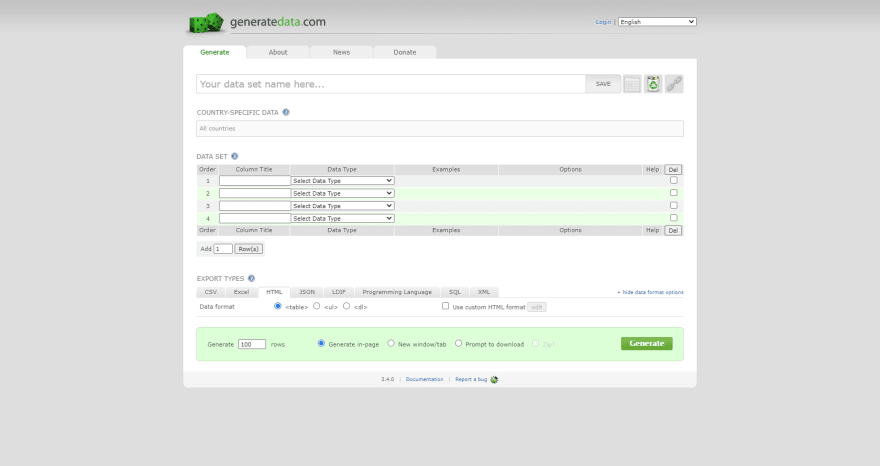
Task: Click the Generate rows count field
Action: point(252,344)
